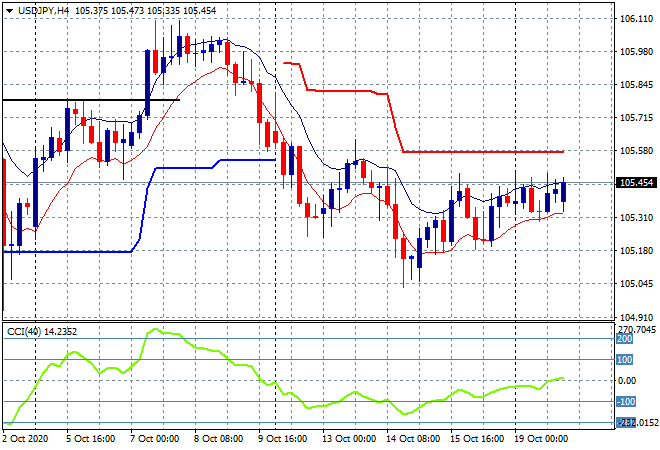Select the green CCI indicator curve
This screenshot has height=450, width=660.
pyautogui.click(x=282, y=394)
